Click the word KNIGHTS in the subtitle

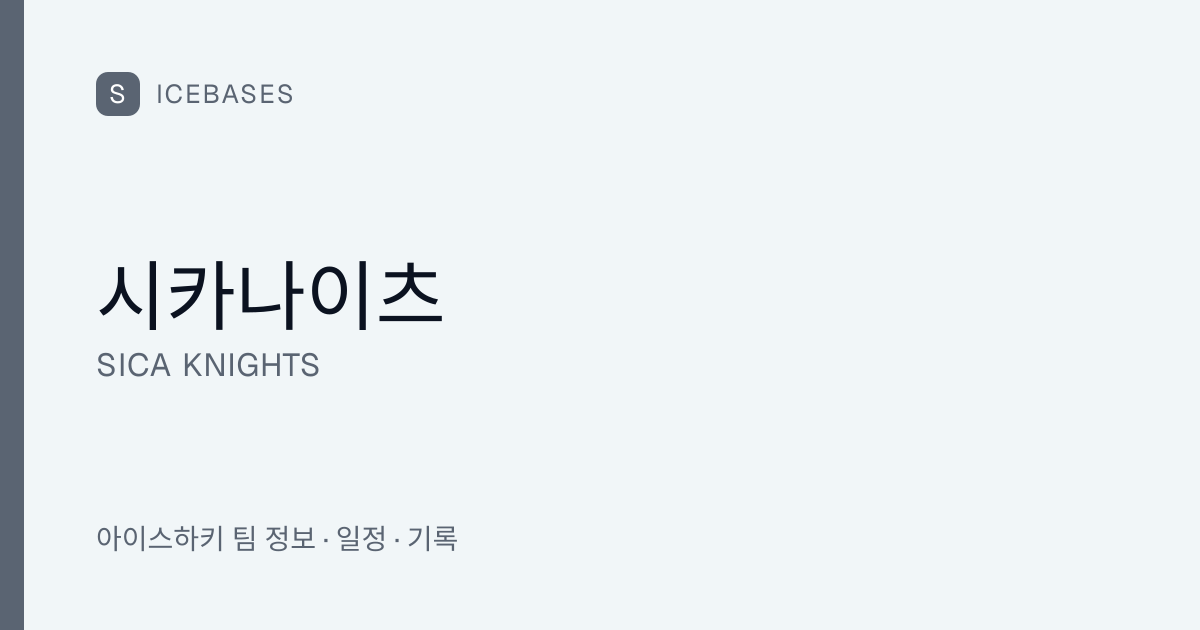point(251,366)
